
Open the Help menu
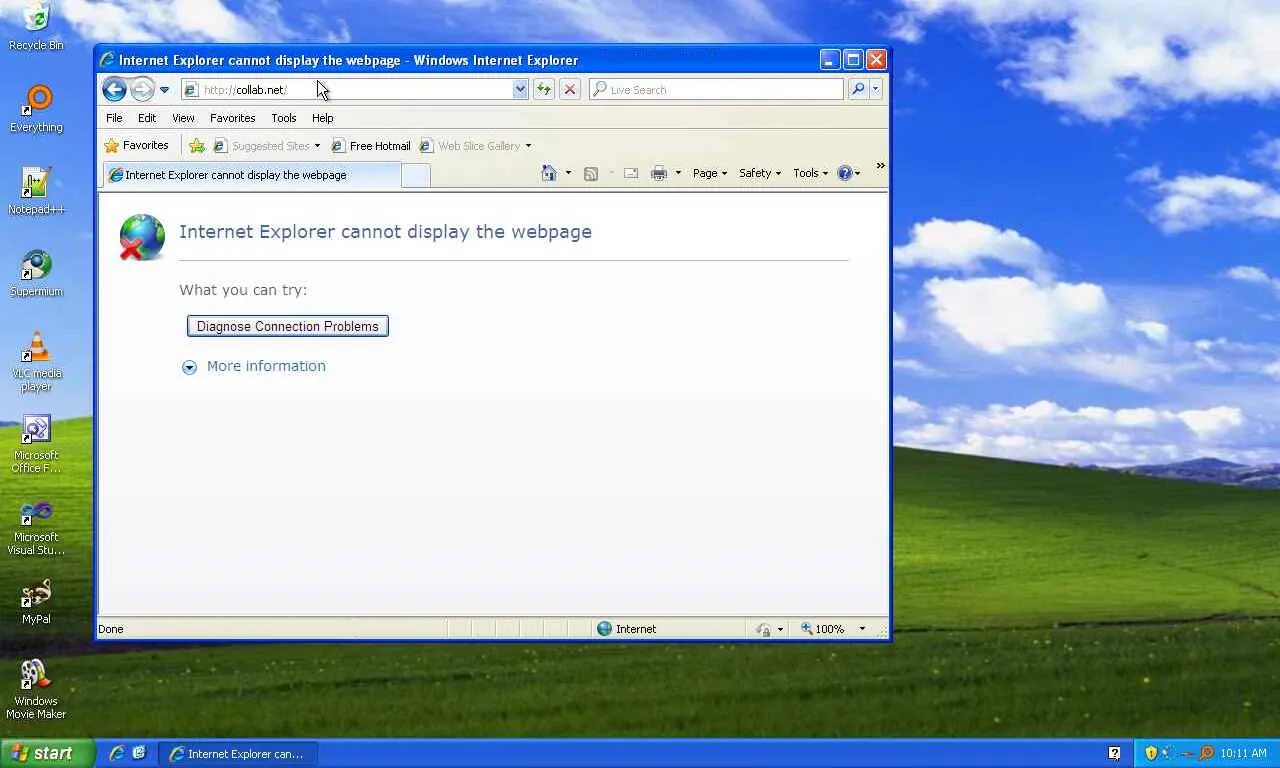tap(322, 118)
